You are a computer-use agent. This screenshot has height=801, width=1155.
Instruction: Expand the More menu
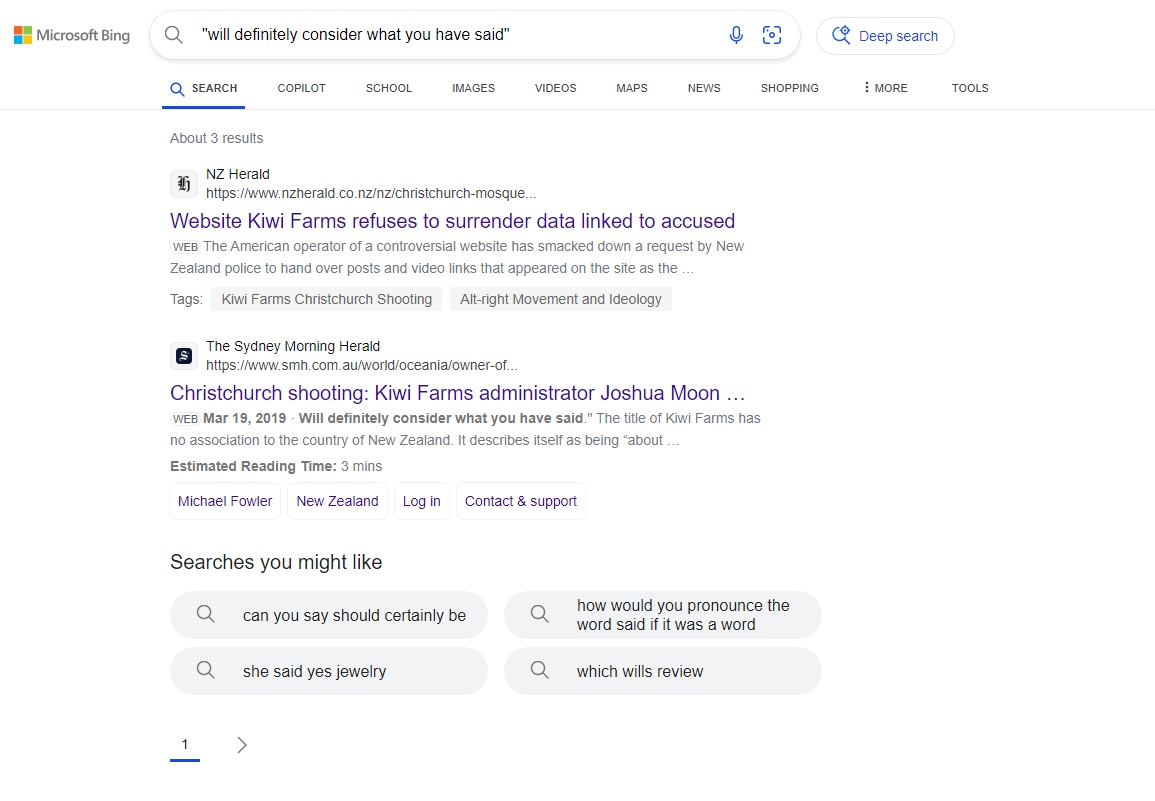click(x=885, y=88)
